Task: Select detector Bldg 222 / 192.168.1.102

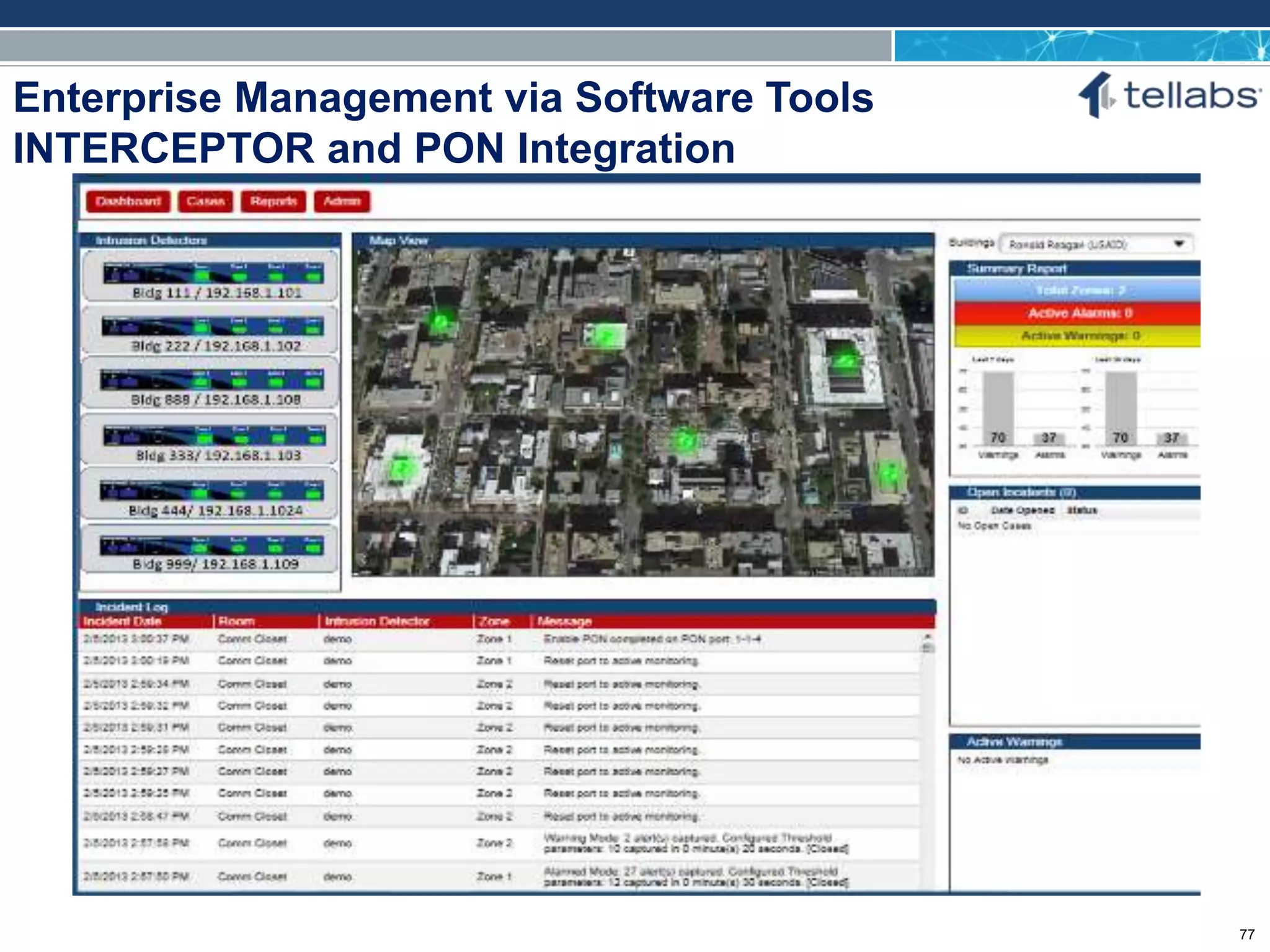Action: (210, 330)
